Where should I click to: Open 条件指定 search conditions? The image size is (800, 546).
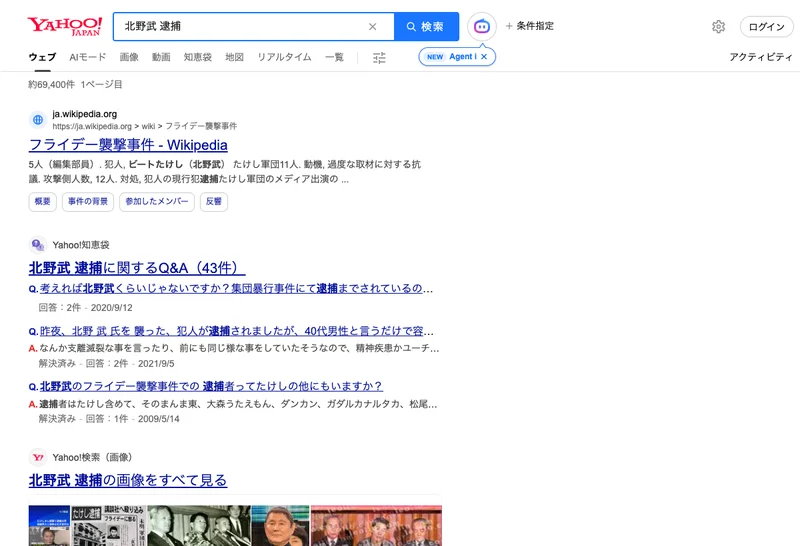530,26
